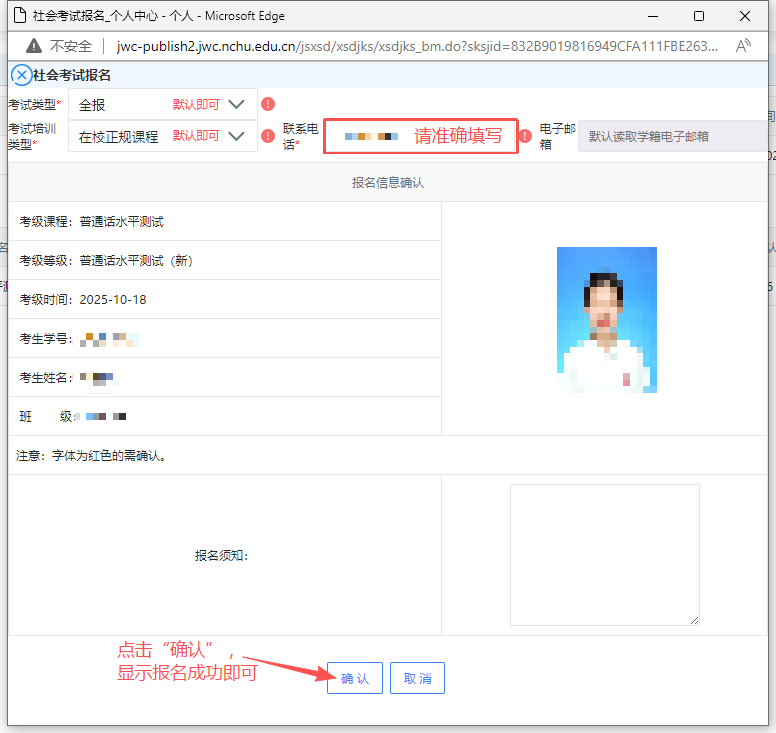
Task: Maximize the Microsoft Edge window
Action: (x=699, y=16)
